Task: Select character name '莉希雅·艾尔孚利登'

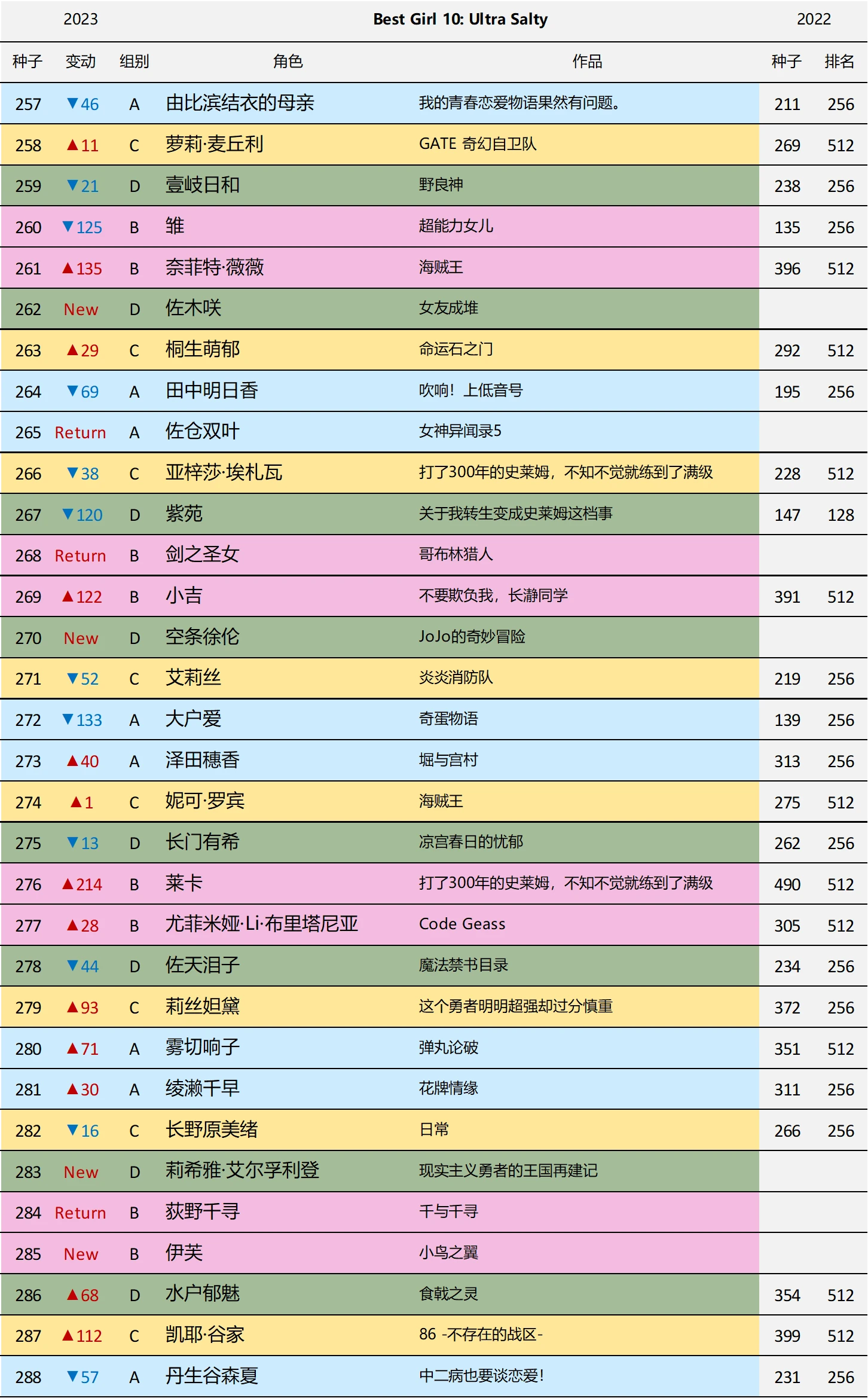Action: pos(242,1170)
